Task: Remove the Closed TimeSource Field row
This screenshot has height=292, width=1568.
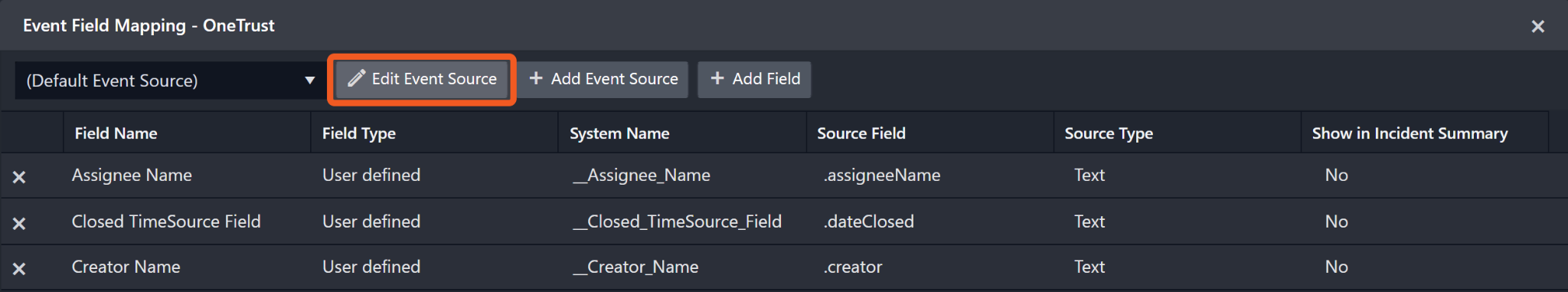Action: click(x=19, y=223)
